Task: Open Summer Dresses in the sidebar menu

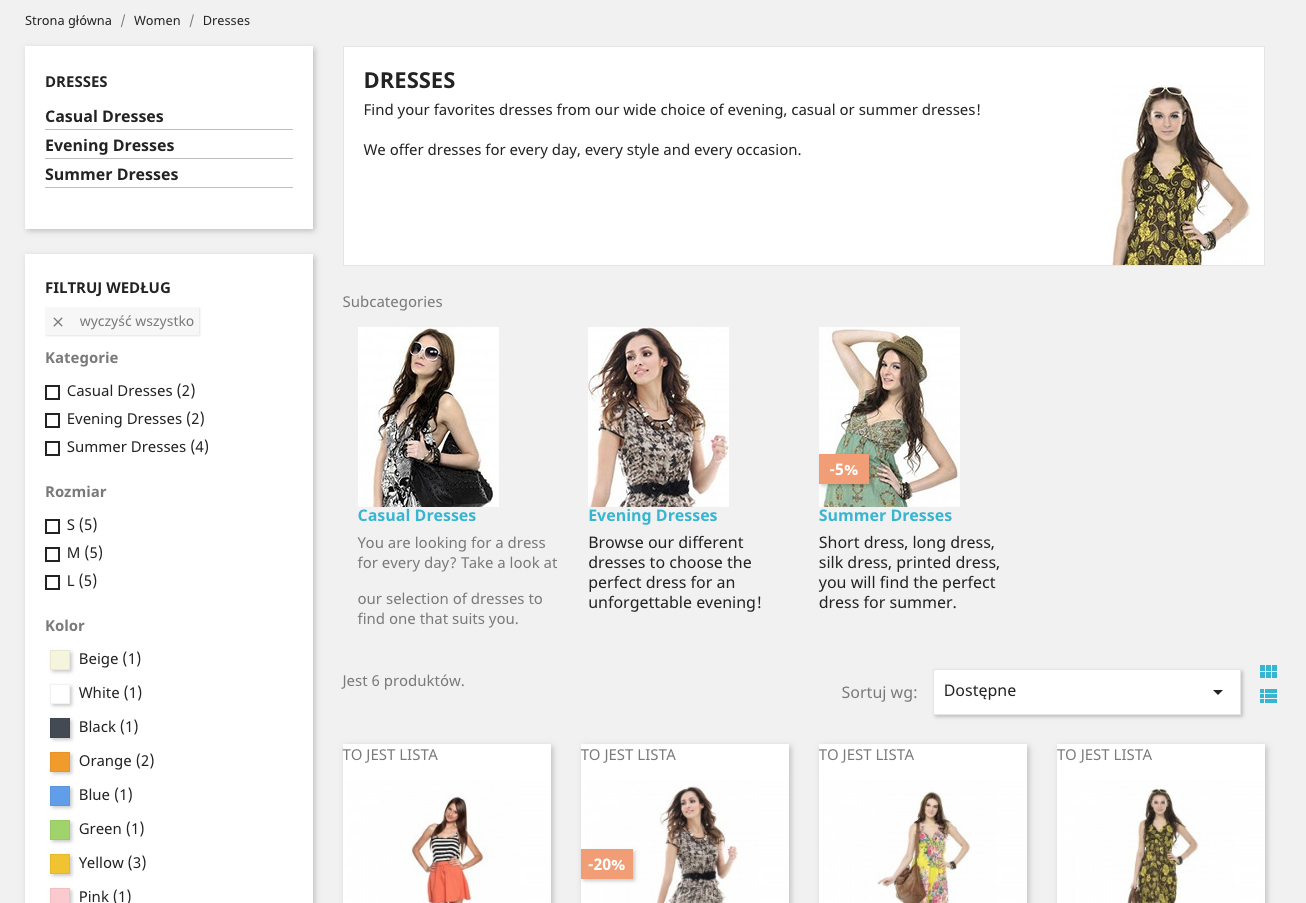Action: [x=112, y=174]
